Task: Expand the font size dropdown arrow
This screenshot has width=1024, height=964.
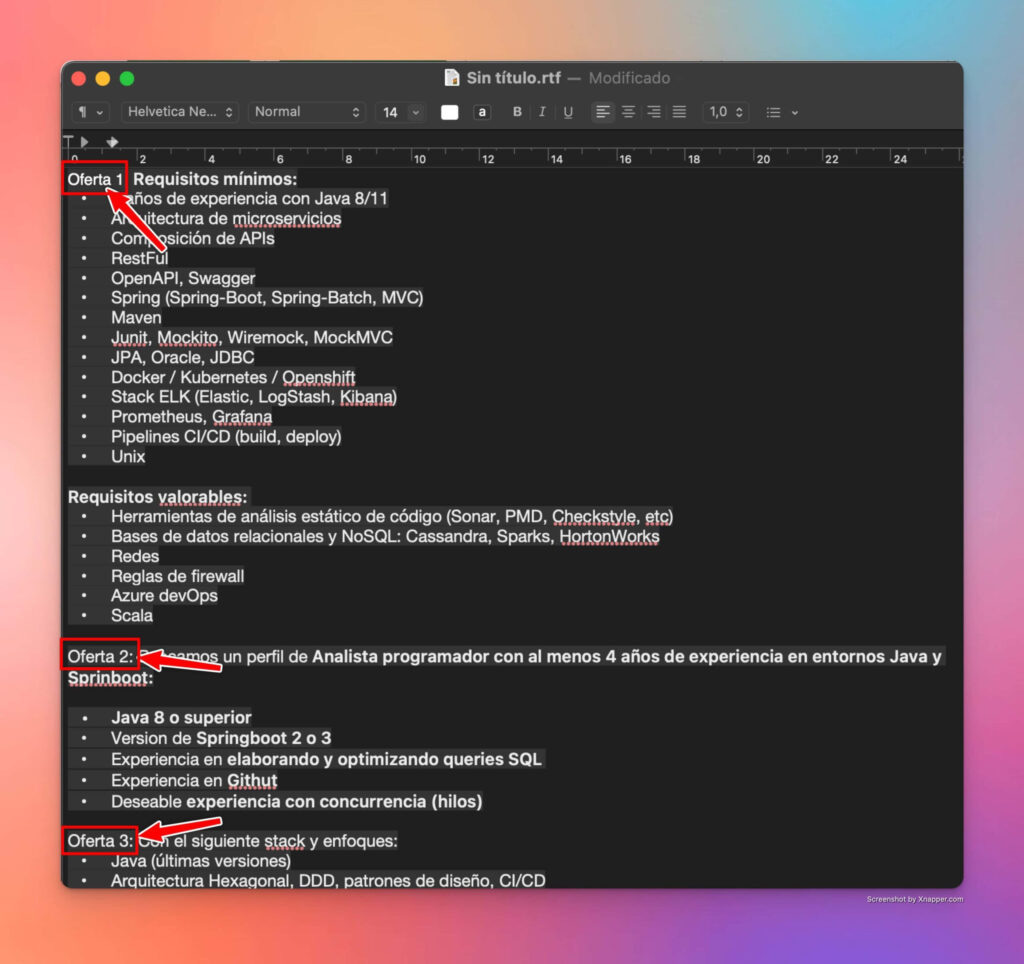Action: tap(416, 112)
